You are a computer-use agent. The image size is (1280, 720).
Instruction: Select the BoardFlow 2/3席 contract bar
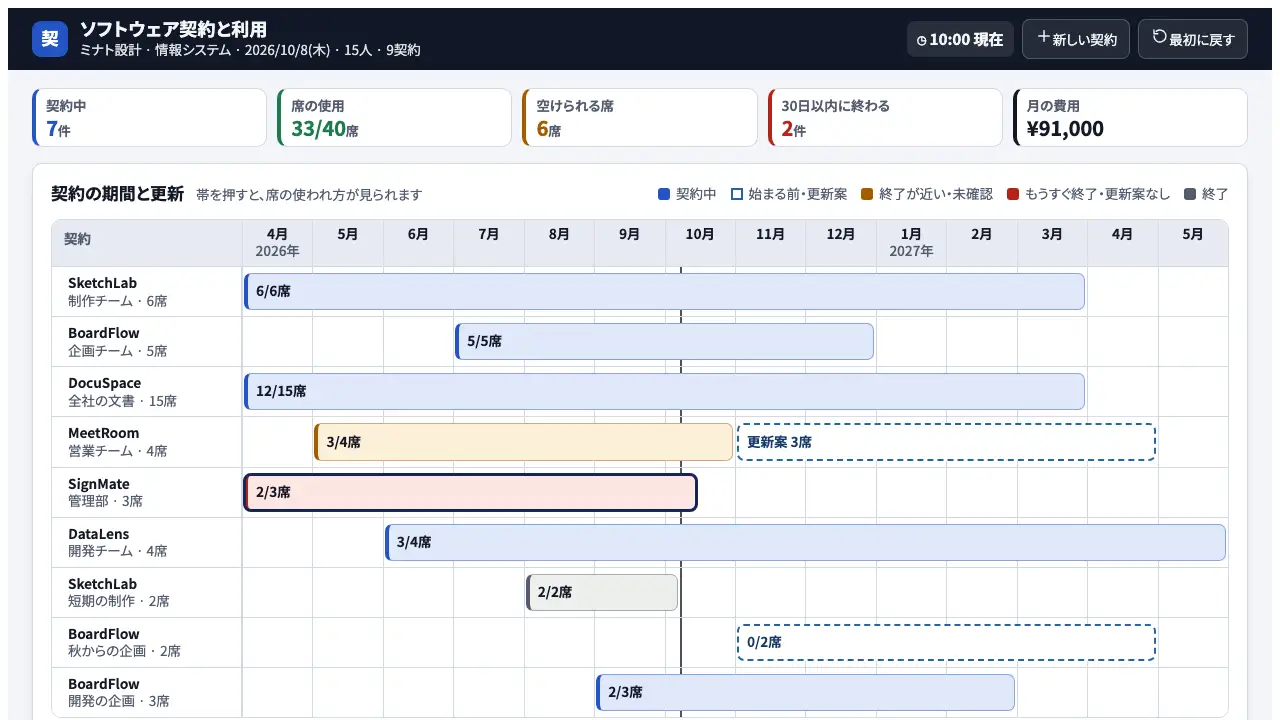point(805,692)
